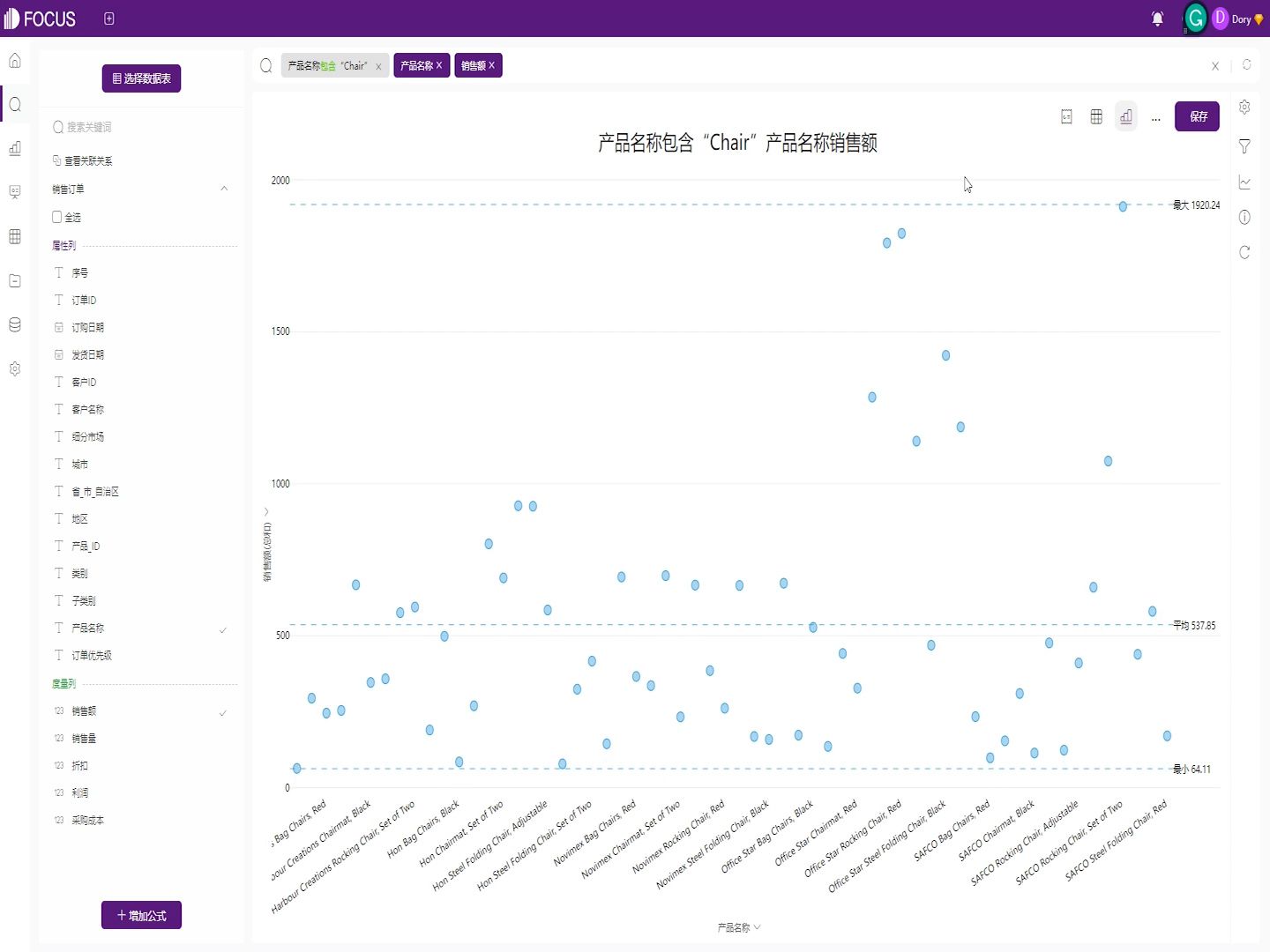
Task: Click the chart title text
Action: pyautogui.click(x=737, y=143)
